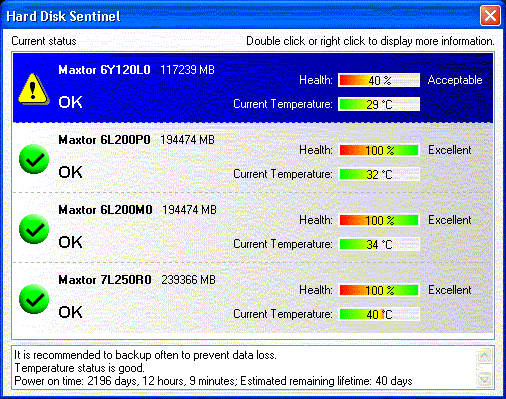Click the Excellent rating of Maxtor 6L200P0

[450, 150]
